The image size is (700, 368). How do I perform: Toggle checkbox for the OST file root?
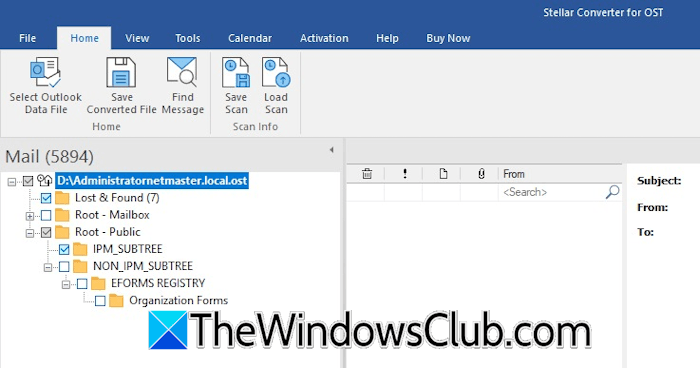(x=28, y=181)
